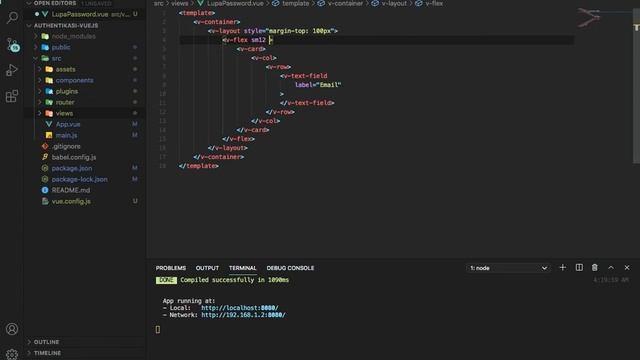Open Run and Debug view
This screenshot has width=640, height=360.
(12, 70)
